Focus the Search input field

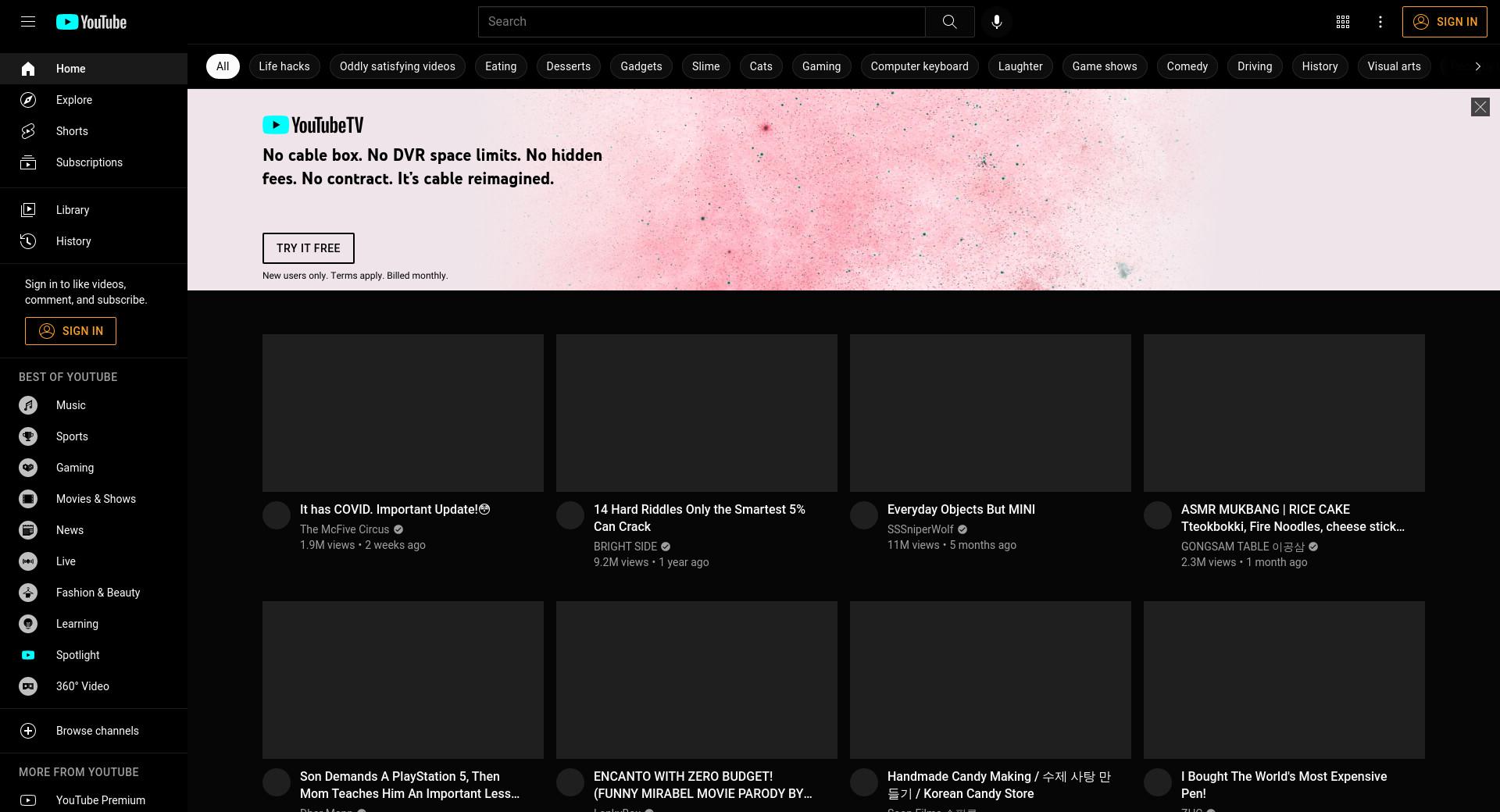(x=702, y=22)
